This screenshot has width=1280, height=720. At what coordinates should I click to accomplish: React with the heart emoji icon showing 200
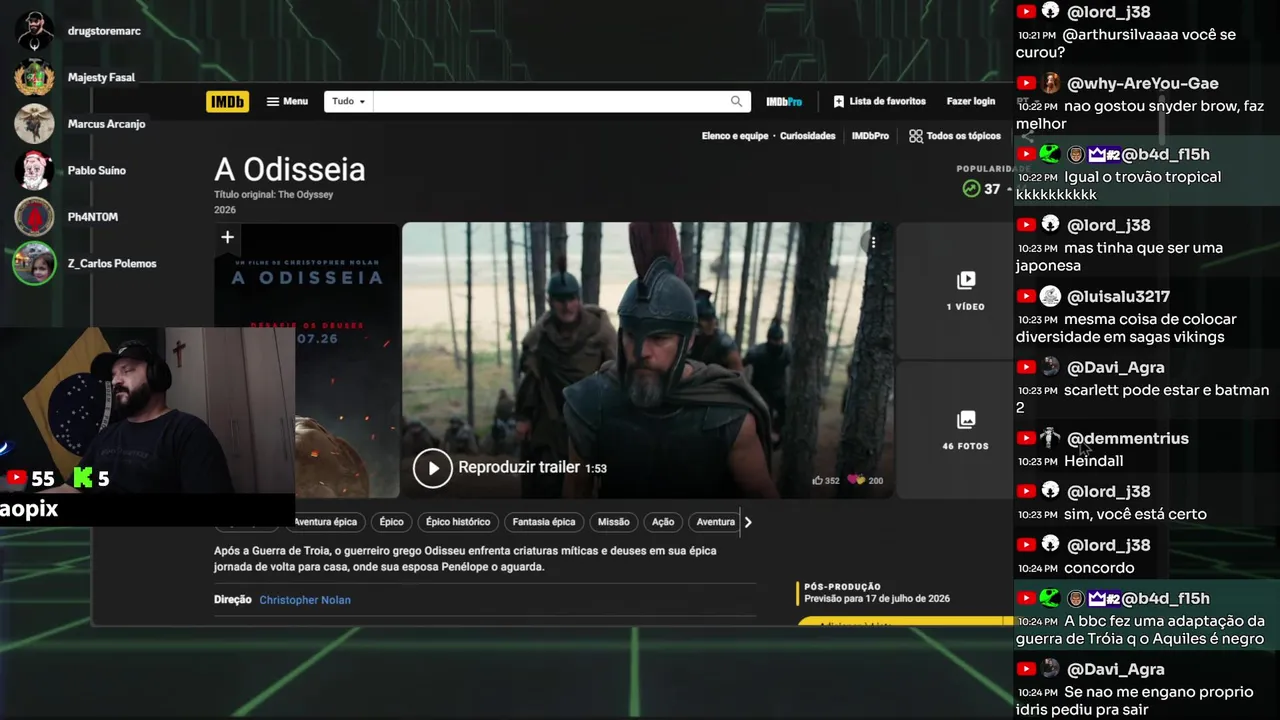[856, 480]
